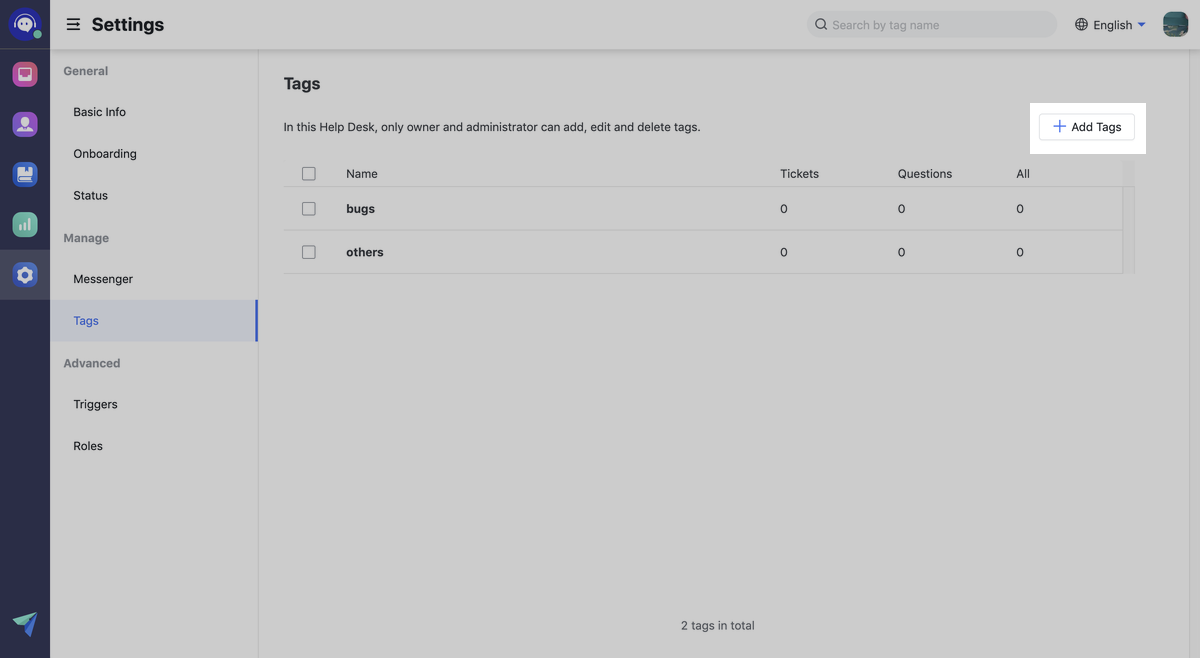The image size is (1200, 658).
Task: Check the select-all checkbox in table header
Action: (308, 173)
